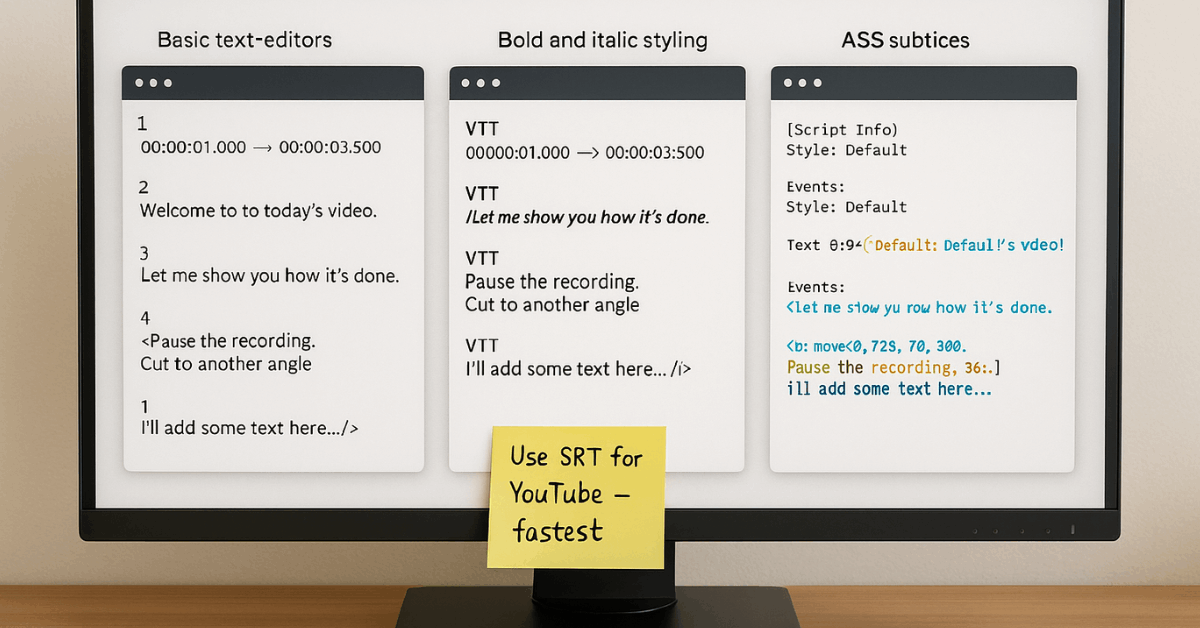Click "Pause the recording." in Bold and italic window

(x=552, y=281)
